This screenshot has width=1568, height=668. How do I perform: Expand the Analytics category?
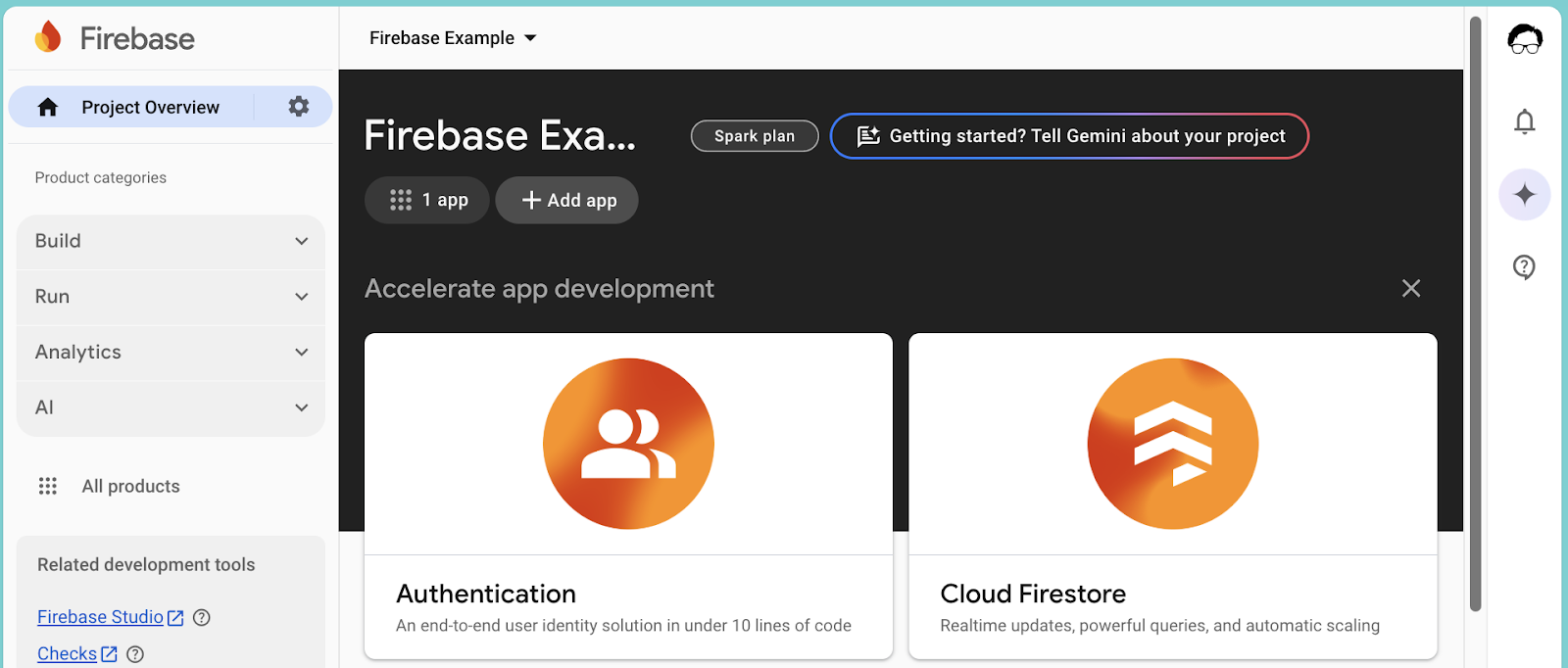pos(171,352)
